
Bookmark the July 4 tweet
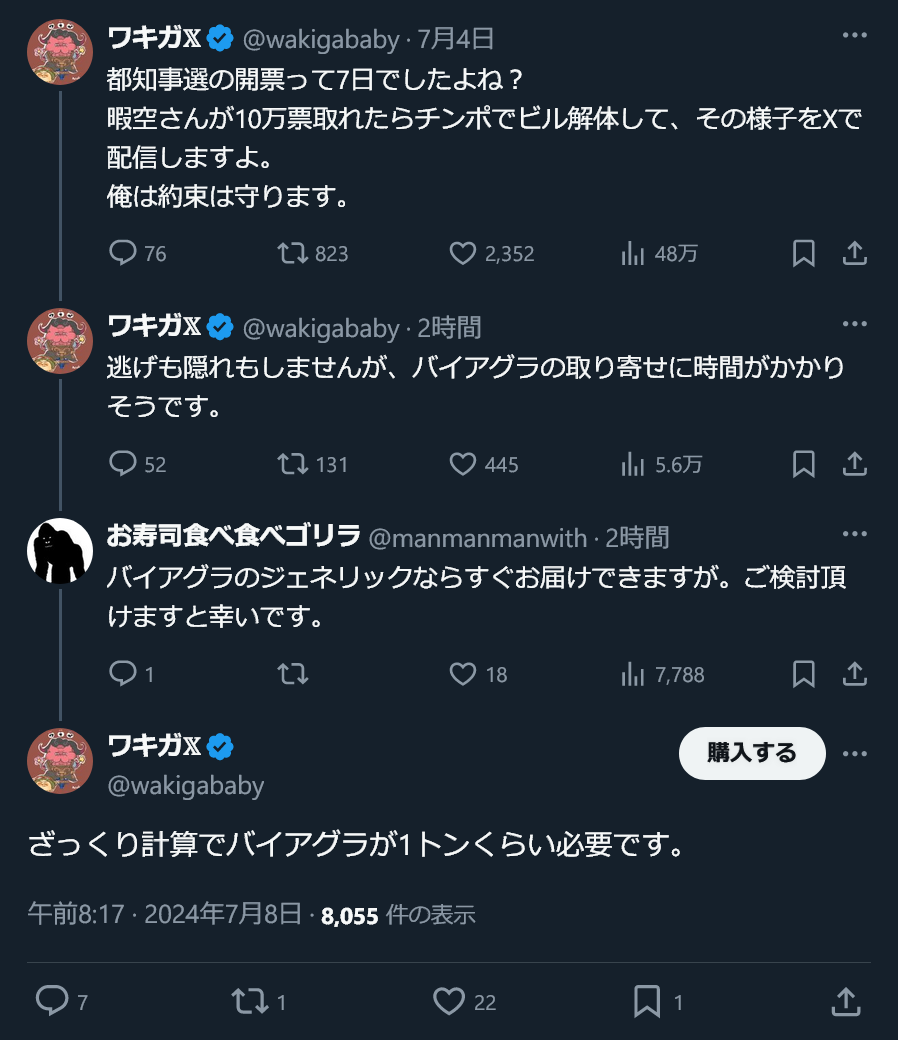(x=803, y=253)
